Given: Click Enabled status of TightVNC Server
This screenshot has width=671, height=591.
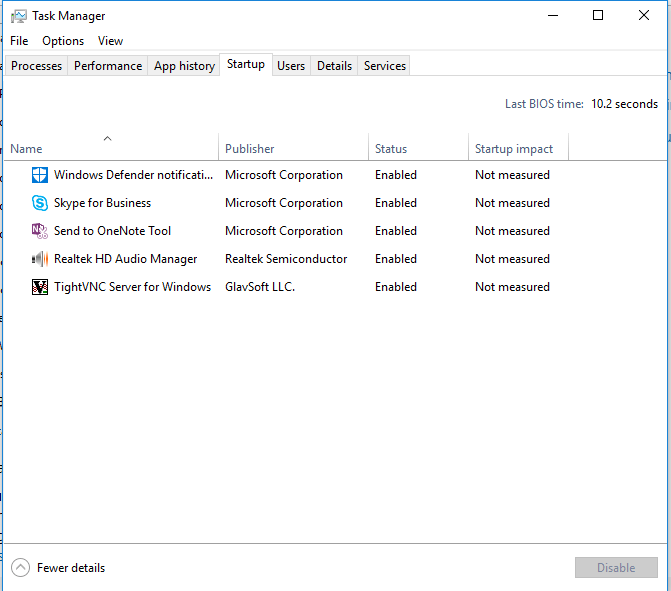Looking at the screenshot, I should point(396,287).
